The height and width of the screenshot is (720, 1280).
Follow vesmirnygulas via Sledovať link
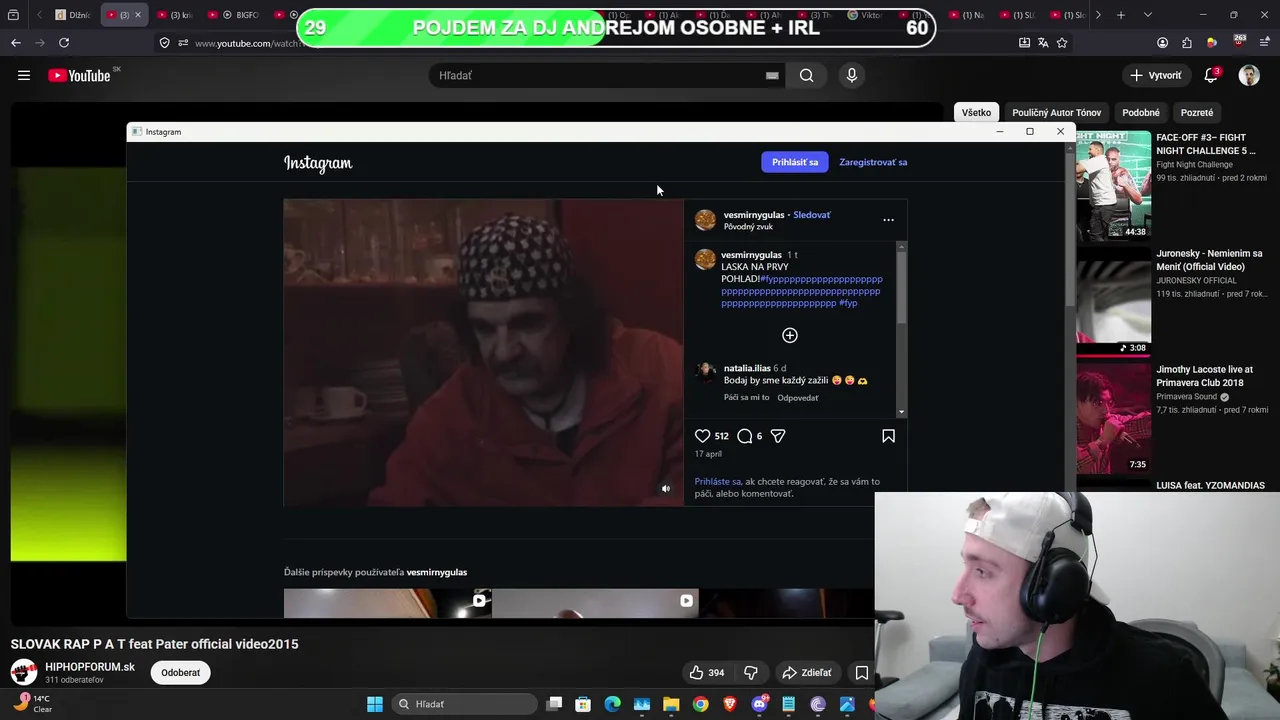coord(811,215)
